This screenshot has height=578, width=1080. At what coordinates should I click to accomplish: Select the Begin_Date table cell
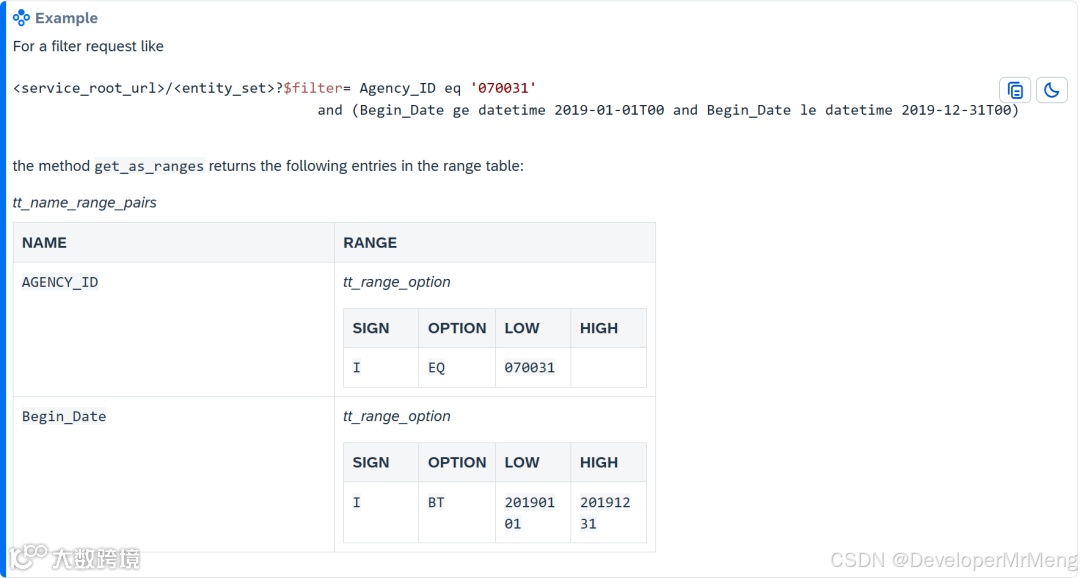(64, 416)
